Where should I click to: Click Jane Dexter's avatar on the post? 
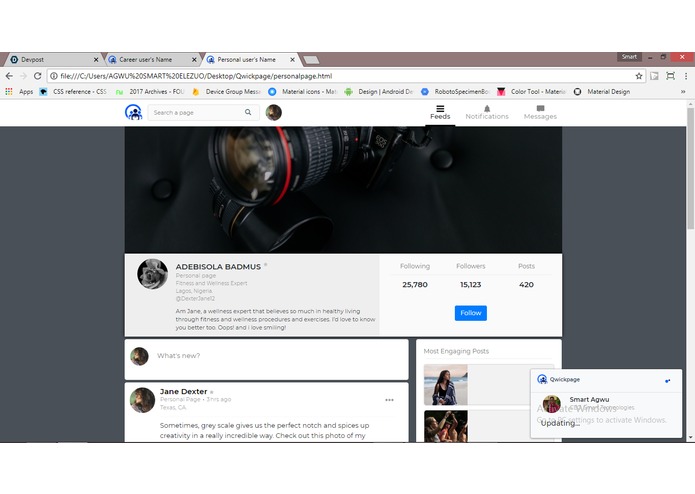142,400
